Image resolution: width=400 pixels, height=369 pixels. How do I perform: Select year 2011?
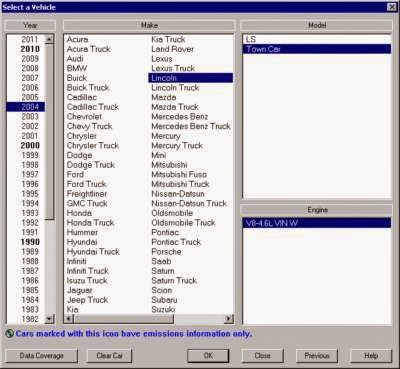30,39
